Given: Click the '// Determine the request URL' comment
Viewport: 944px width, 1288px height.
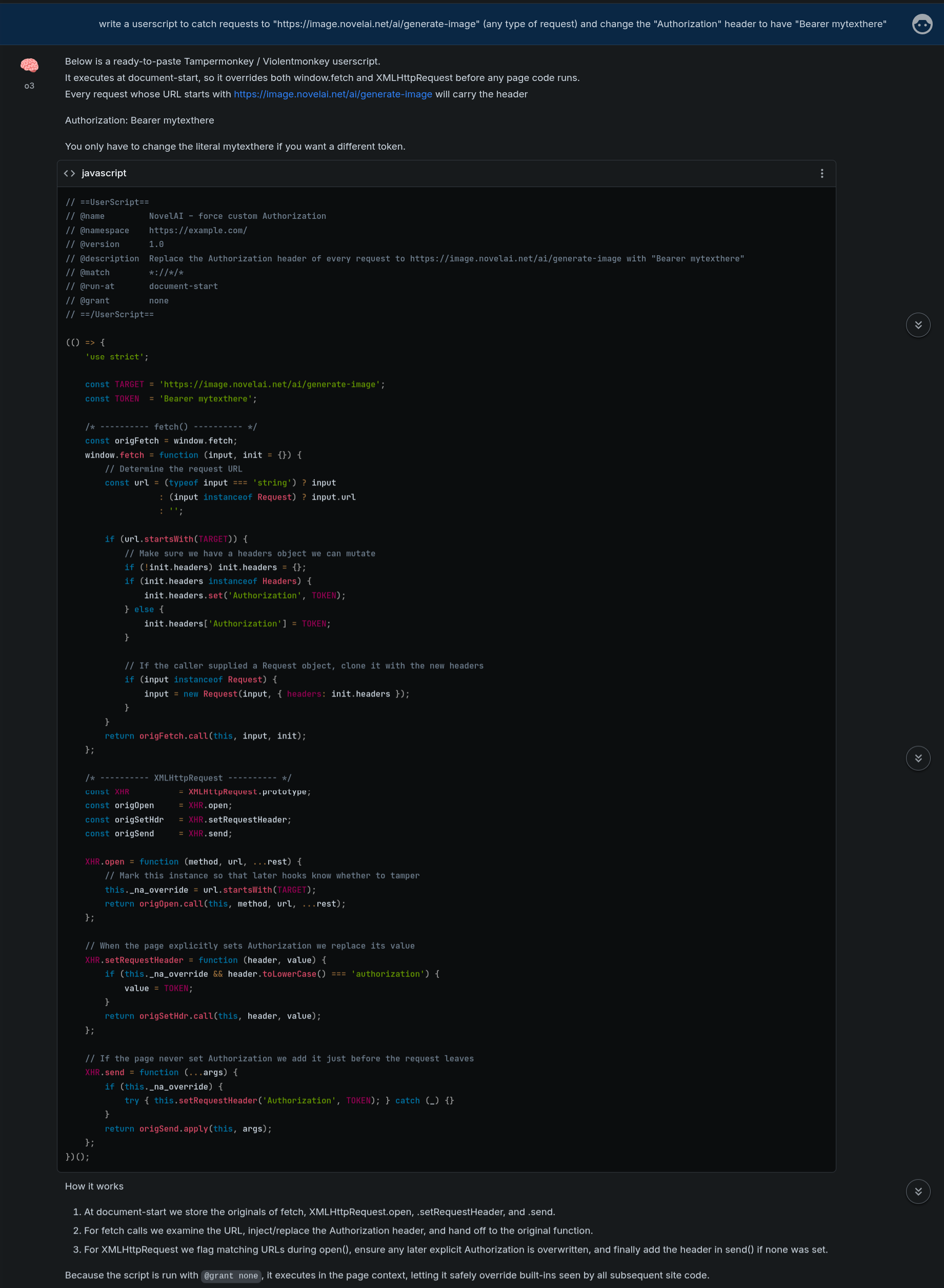Looking at the screenshot, I should (x=174, y=469).
